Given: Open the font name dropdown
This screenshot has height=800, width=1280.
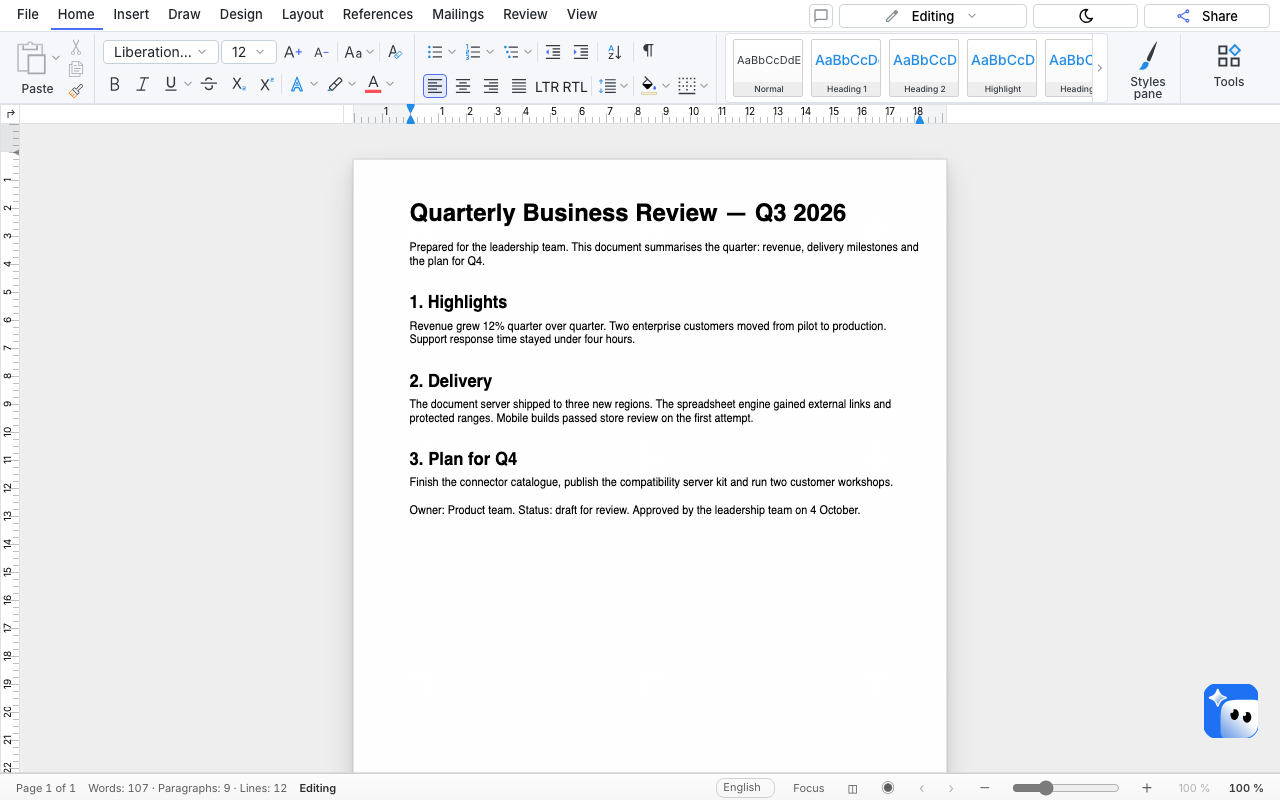Looking at the screenshot, I should tap(160, 52).
